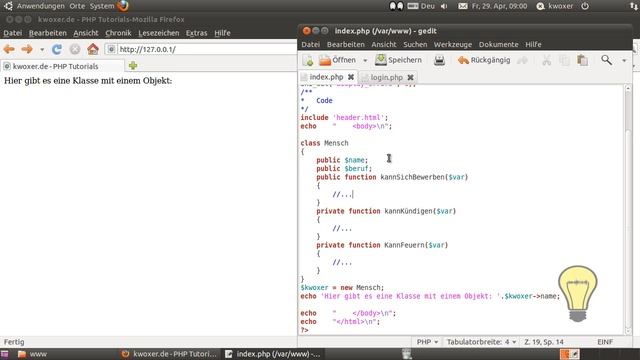Switch to index.php gedit taskbar item
The image size is (640, 360).
point(273,354)
